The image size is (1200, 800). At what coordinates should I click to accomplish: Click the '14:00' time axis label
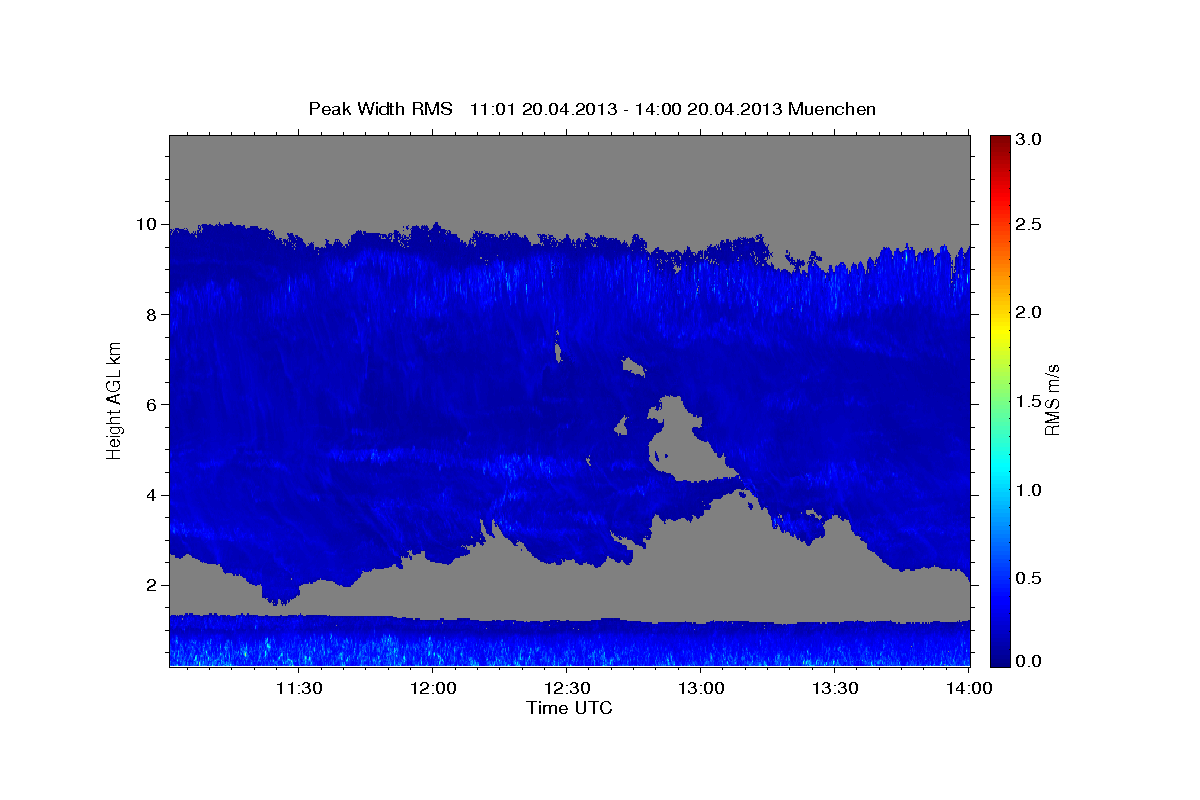click(969, 688)
